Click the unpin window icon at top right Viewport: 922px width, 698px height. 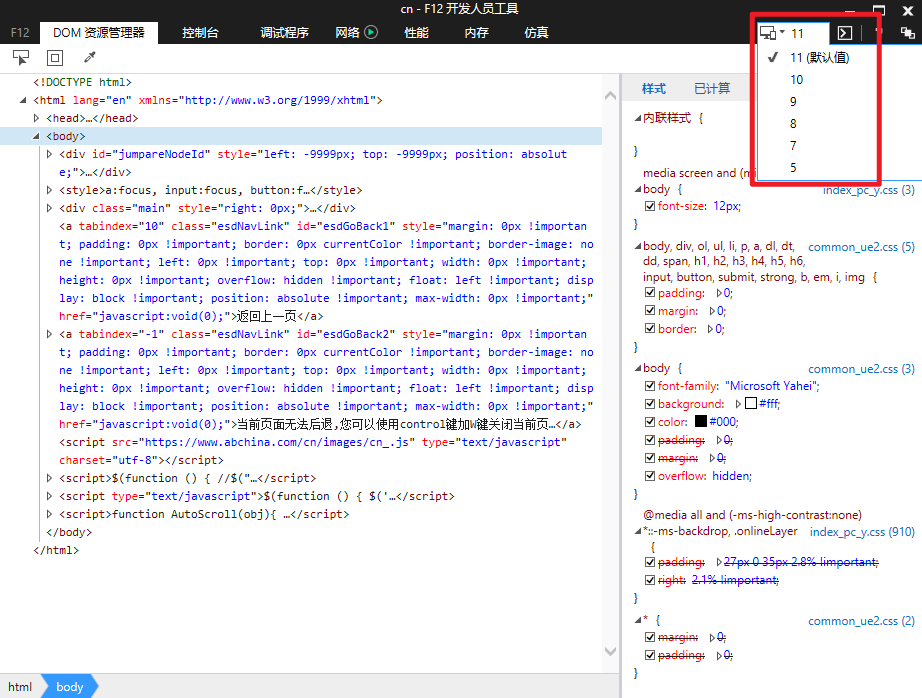[908, 33]
